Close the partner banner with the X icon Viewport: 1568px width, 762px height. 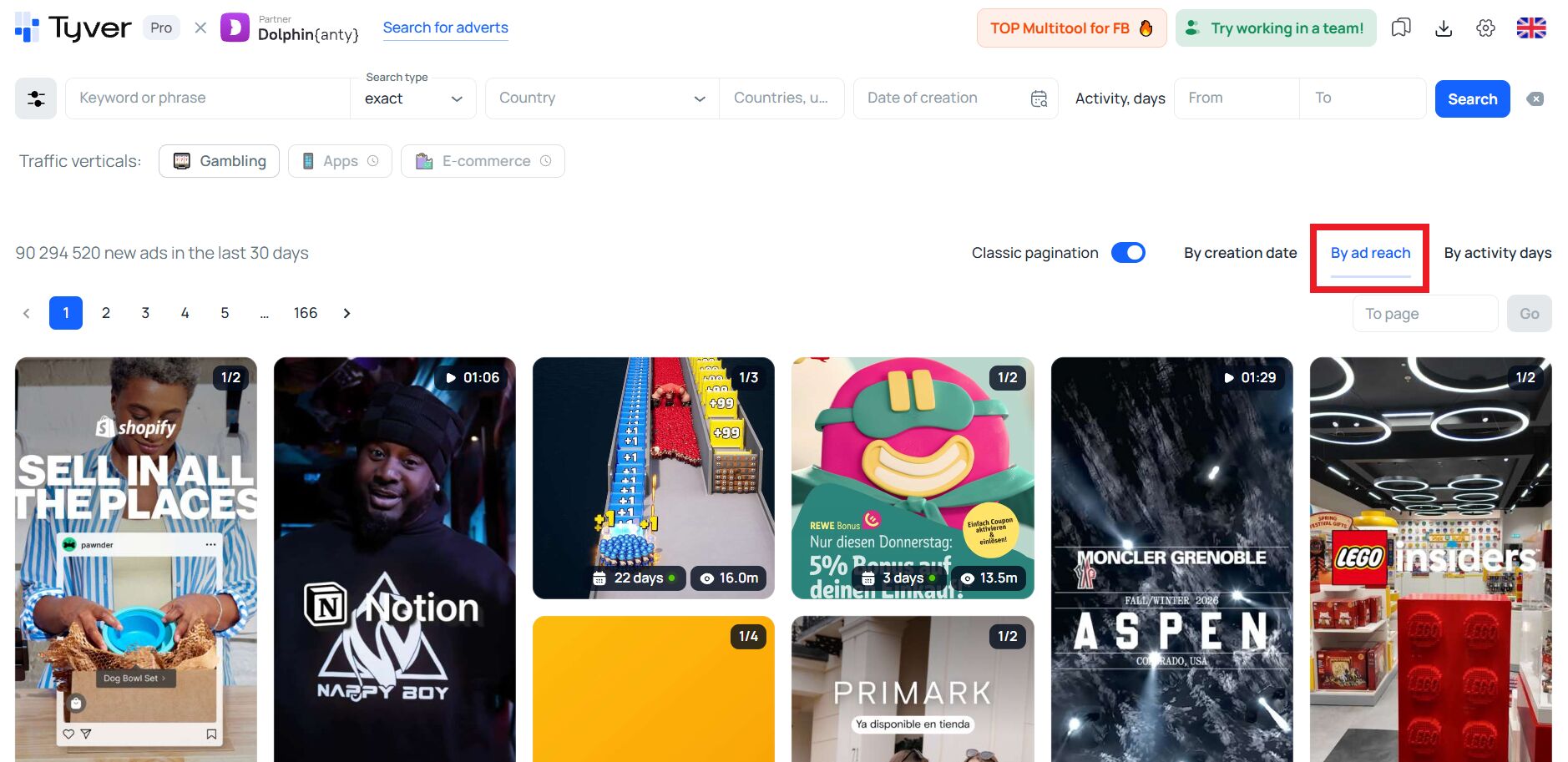click(x=200, y=28)
